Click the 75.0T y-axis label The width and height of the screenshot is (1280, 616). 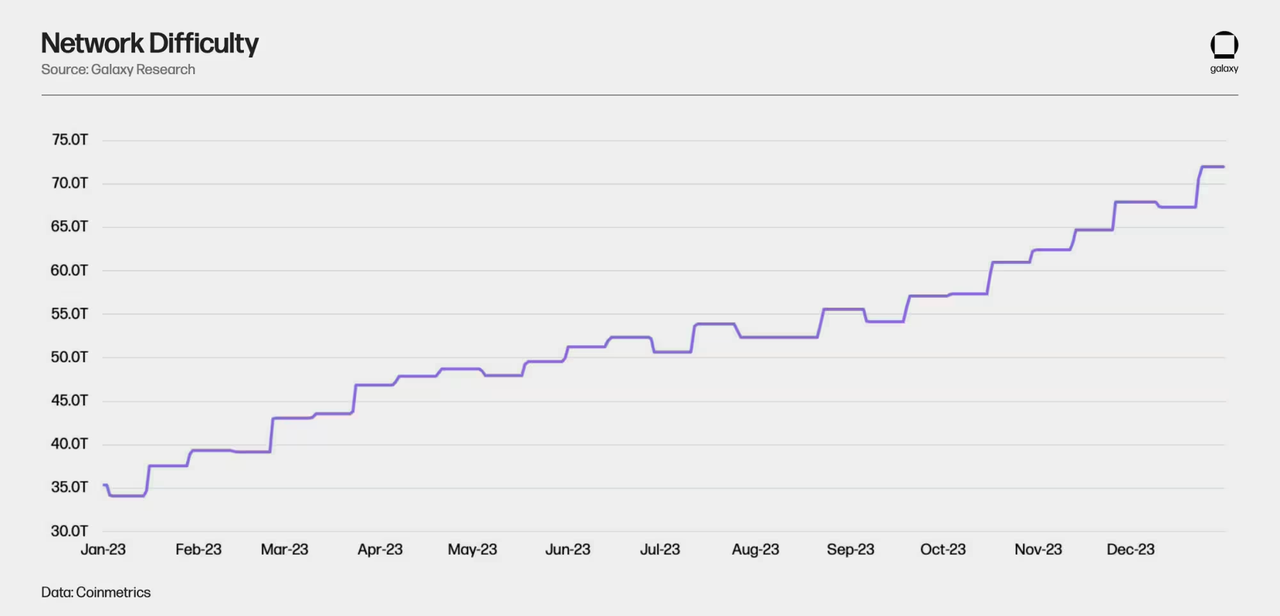click(x=70, y=140)
